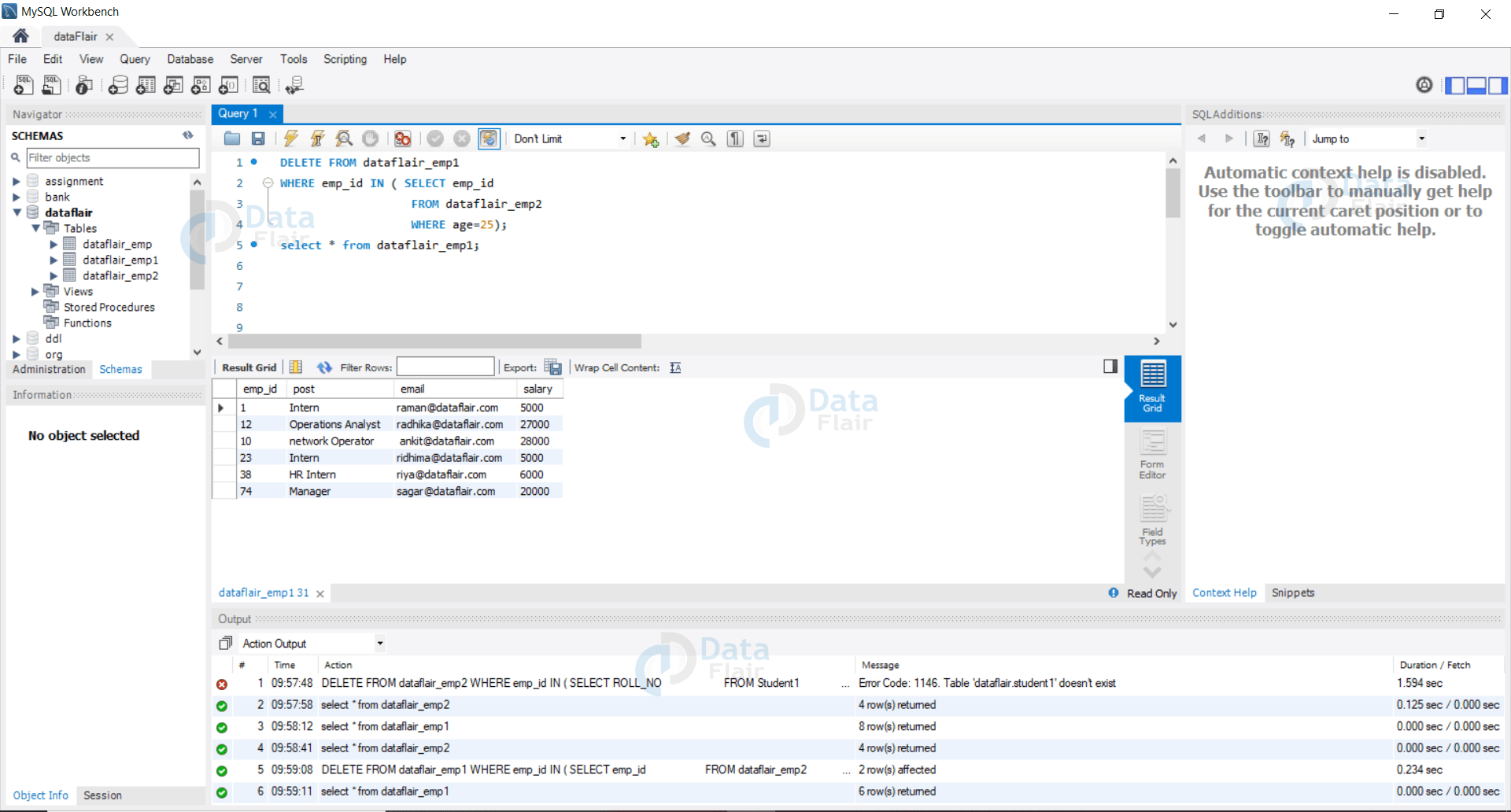
Task: Toggle continue-on-error execution mode
Action: click(x=403, y=138)
